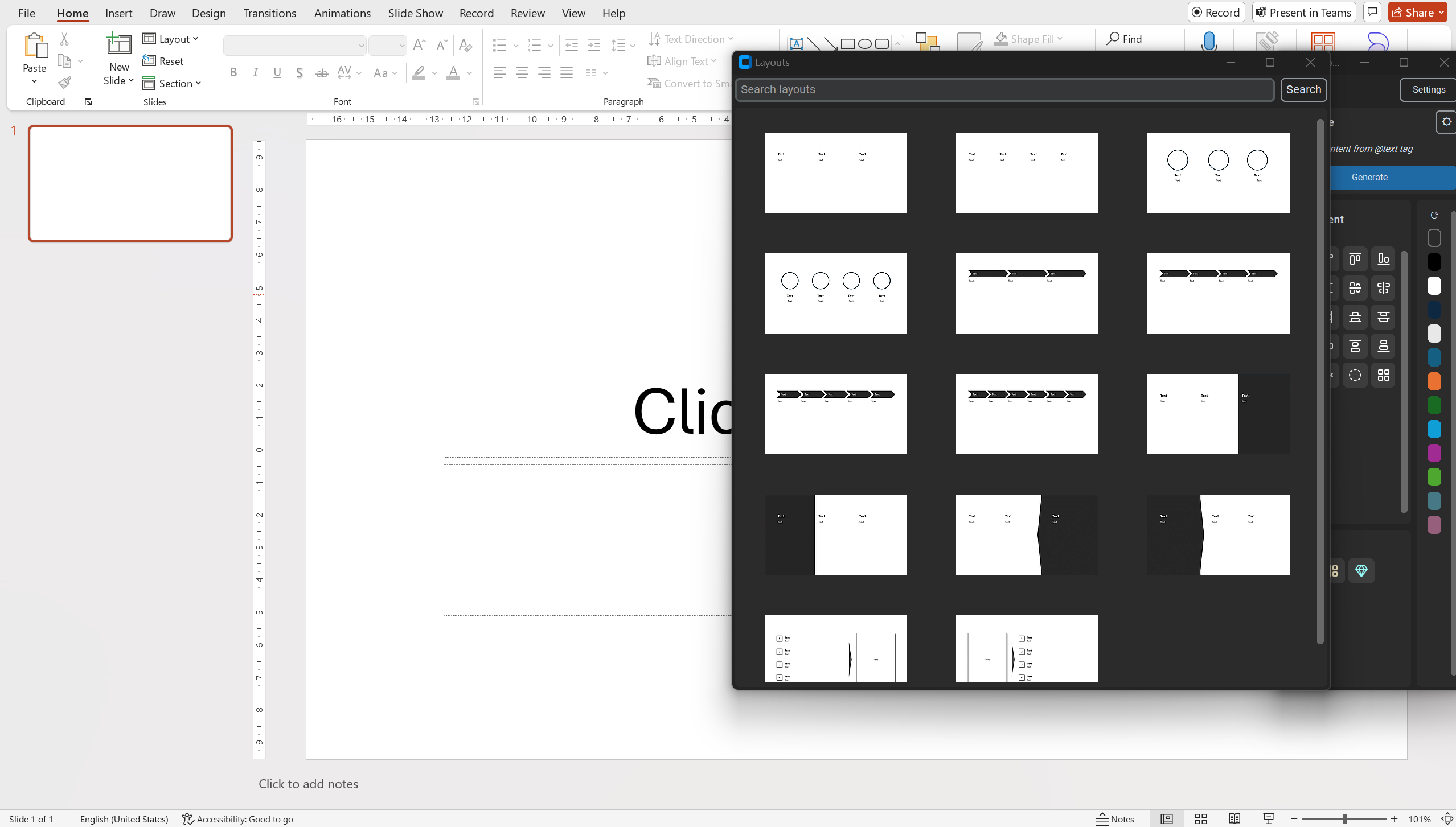
Task: Select the three-circles layout thumbnail
Action: (1218, 172)
